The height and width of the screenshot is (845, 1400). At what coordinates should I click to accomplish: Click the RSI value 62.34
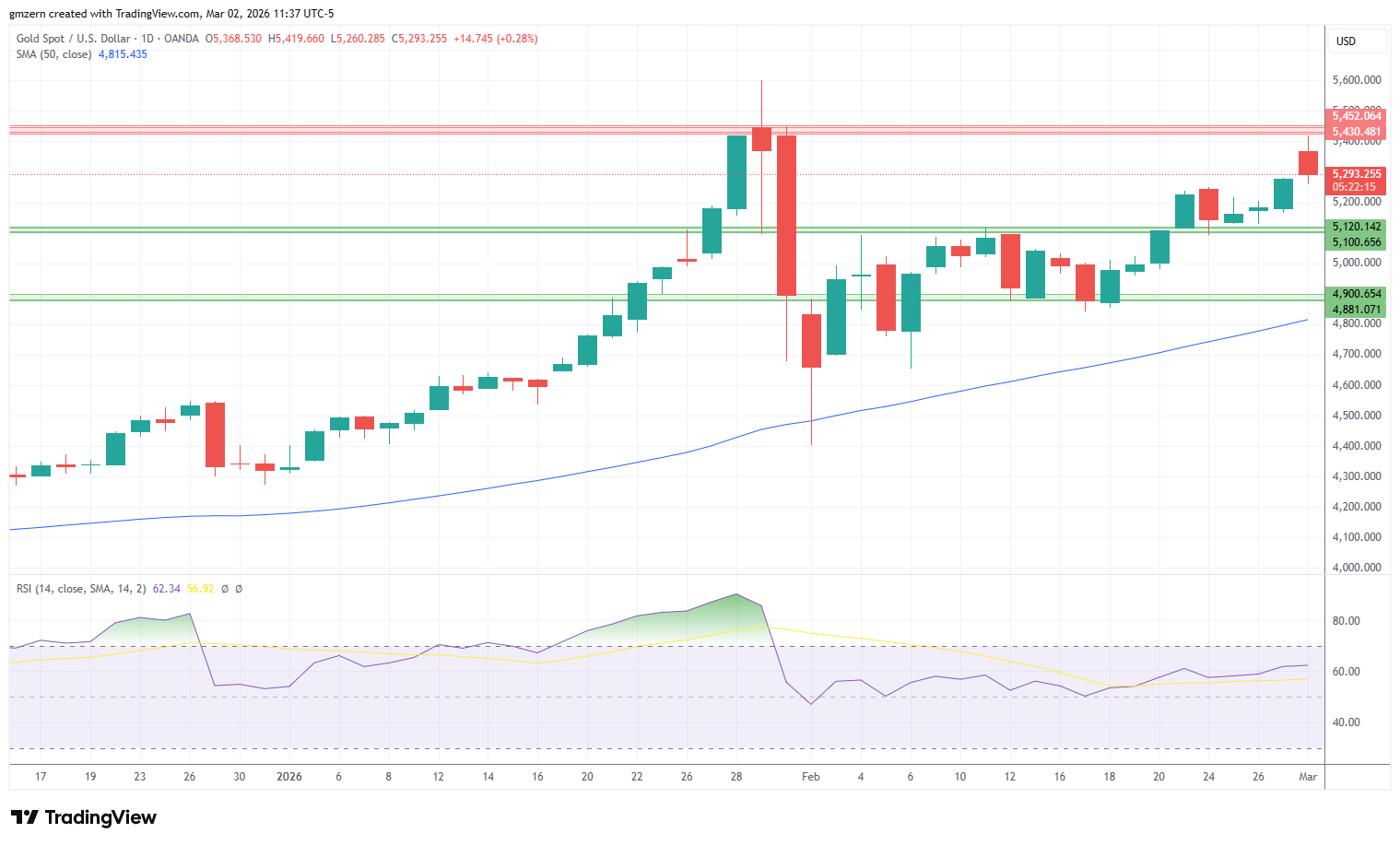click(166, 589)
